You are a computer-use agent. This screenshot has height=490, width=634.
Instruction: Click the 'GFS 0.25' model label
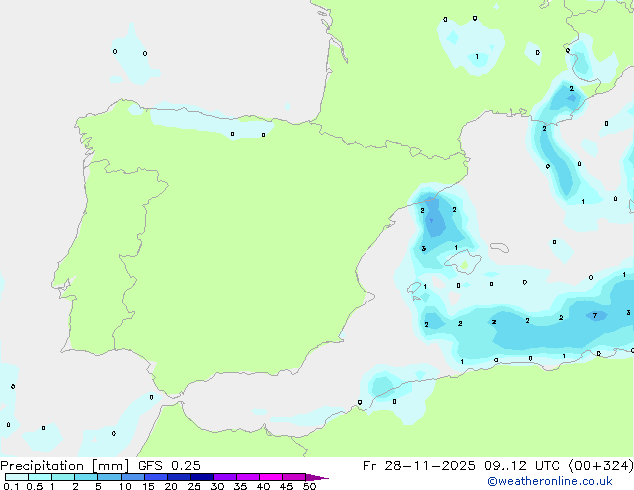(x=169, y=466)
